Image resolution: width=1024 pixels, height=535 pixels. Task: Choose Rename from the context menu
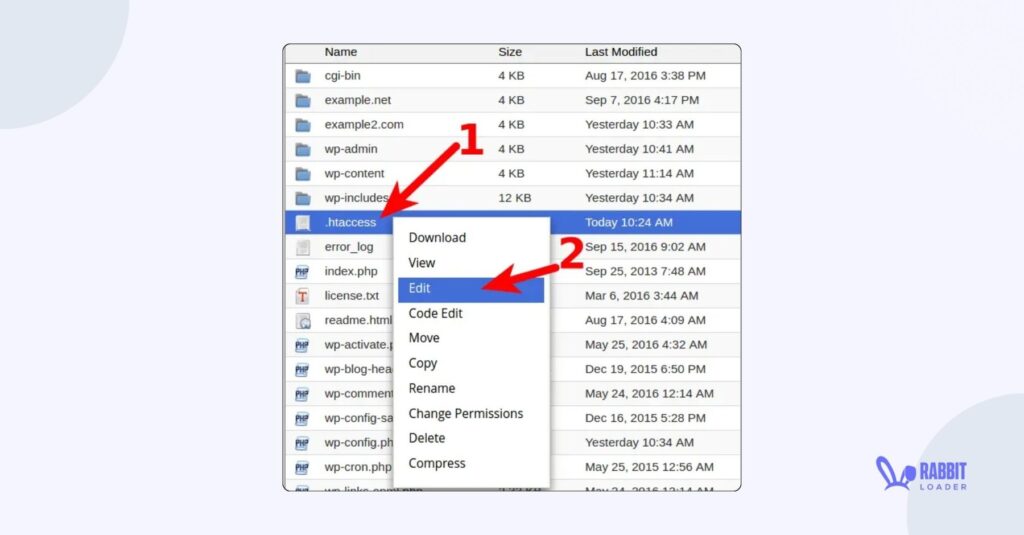click(432, 388)
